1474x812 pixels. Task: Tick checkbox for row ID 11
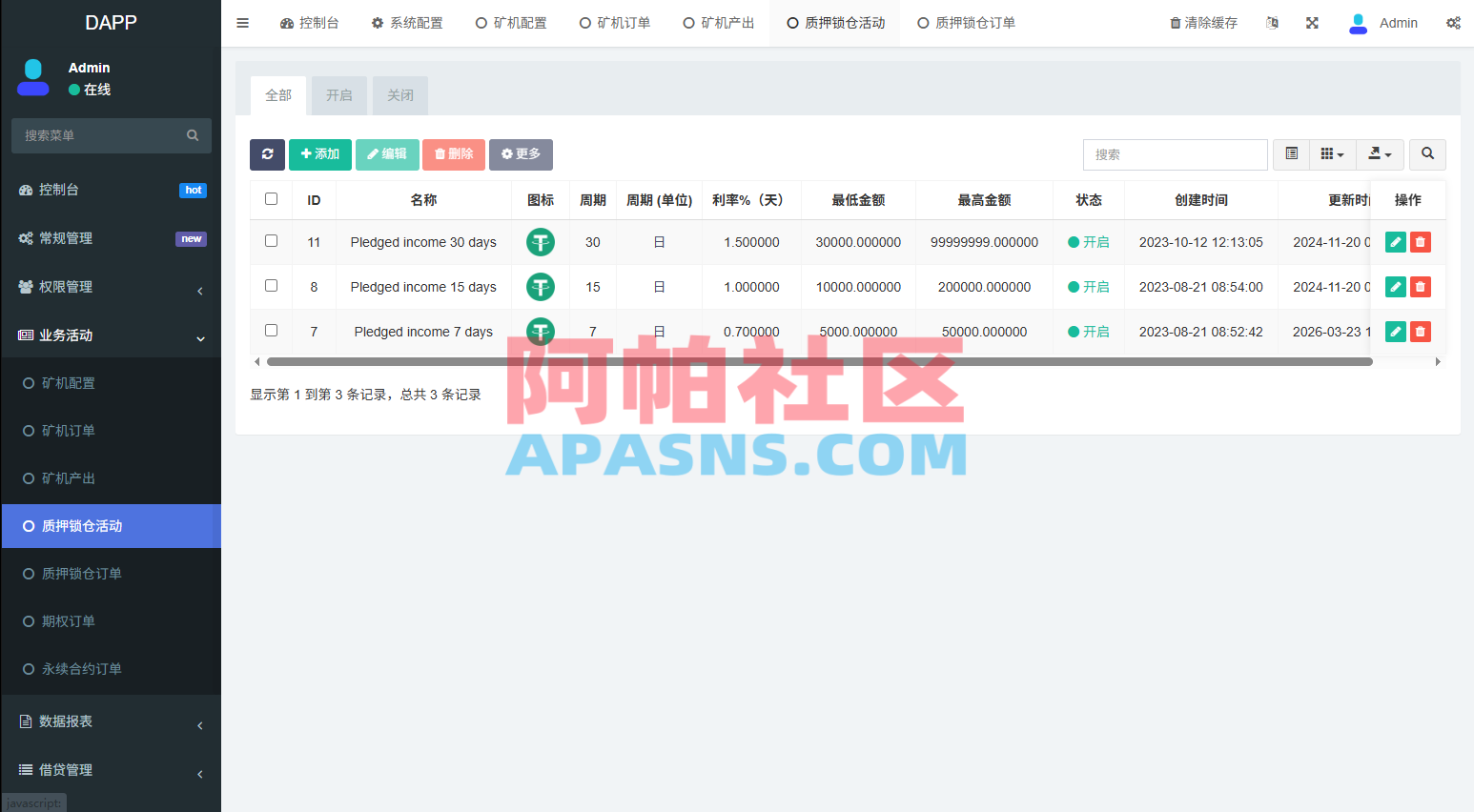tap(271, 241)
